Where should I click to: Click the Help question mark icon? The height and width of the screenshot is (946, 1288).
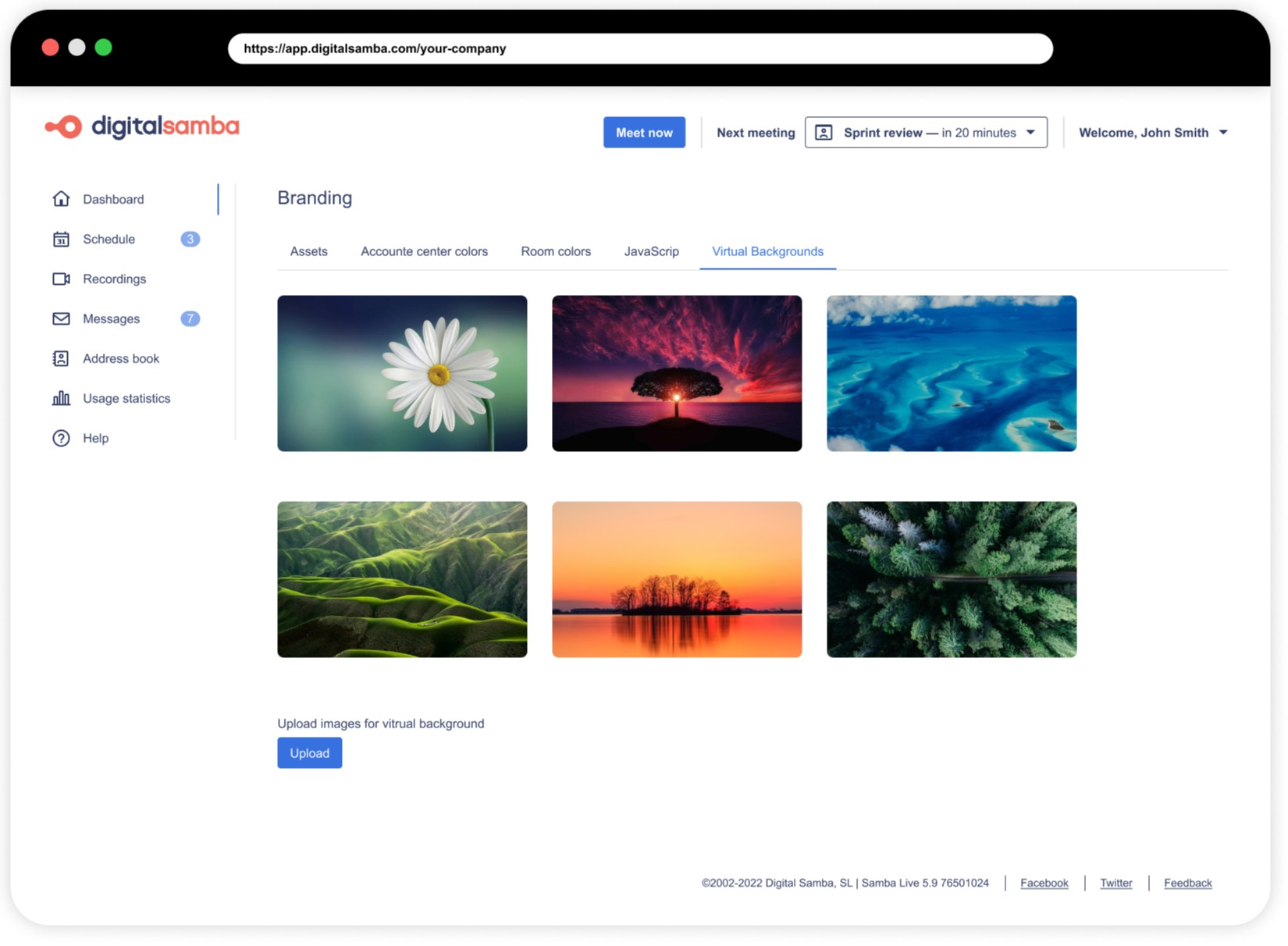pos(61,438)
